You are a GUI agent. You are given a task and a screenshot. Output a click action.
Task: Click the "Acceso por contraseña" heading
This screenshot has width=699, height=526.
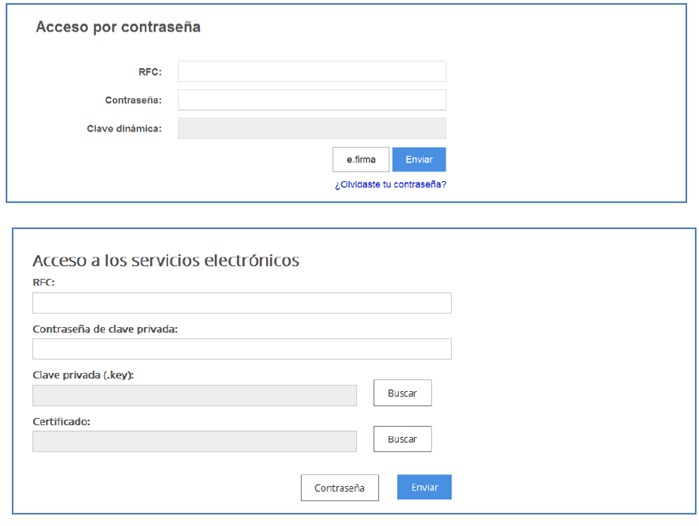118,28
